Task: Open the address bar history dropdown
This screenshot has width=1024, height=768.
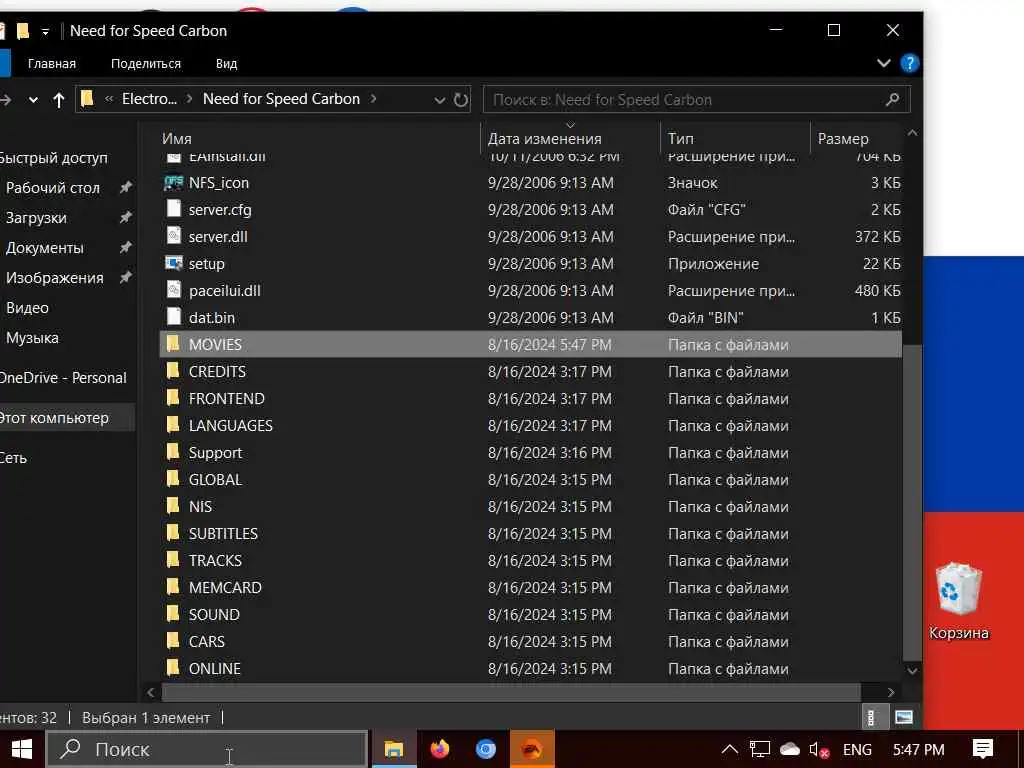Action: pyautogui.click(x=440, y=100)
